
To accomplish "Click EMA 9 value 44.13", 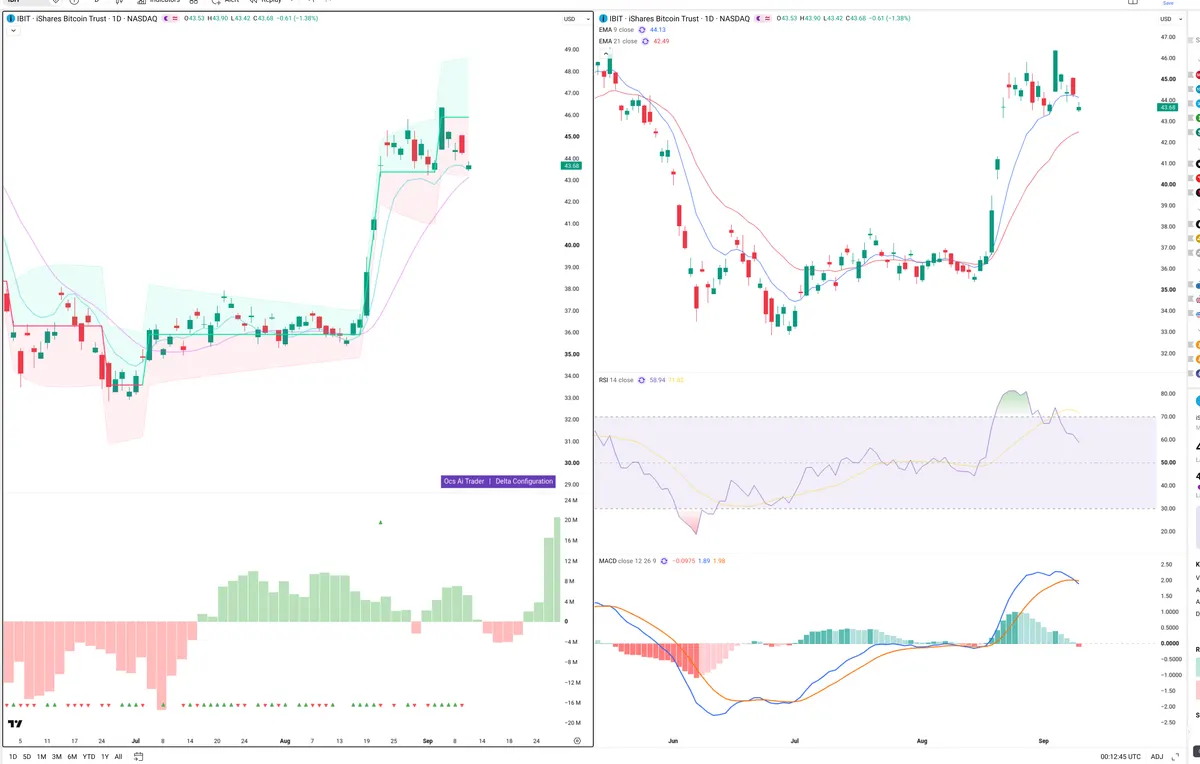I will coord(658,30).
